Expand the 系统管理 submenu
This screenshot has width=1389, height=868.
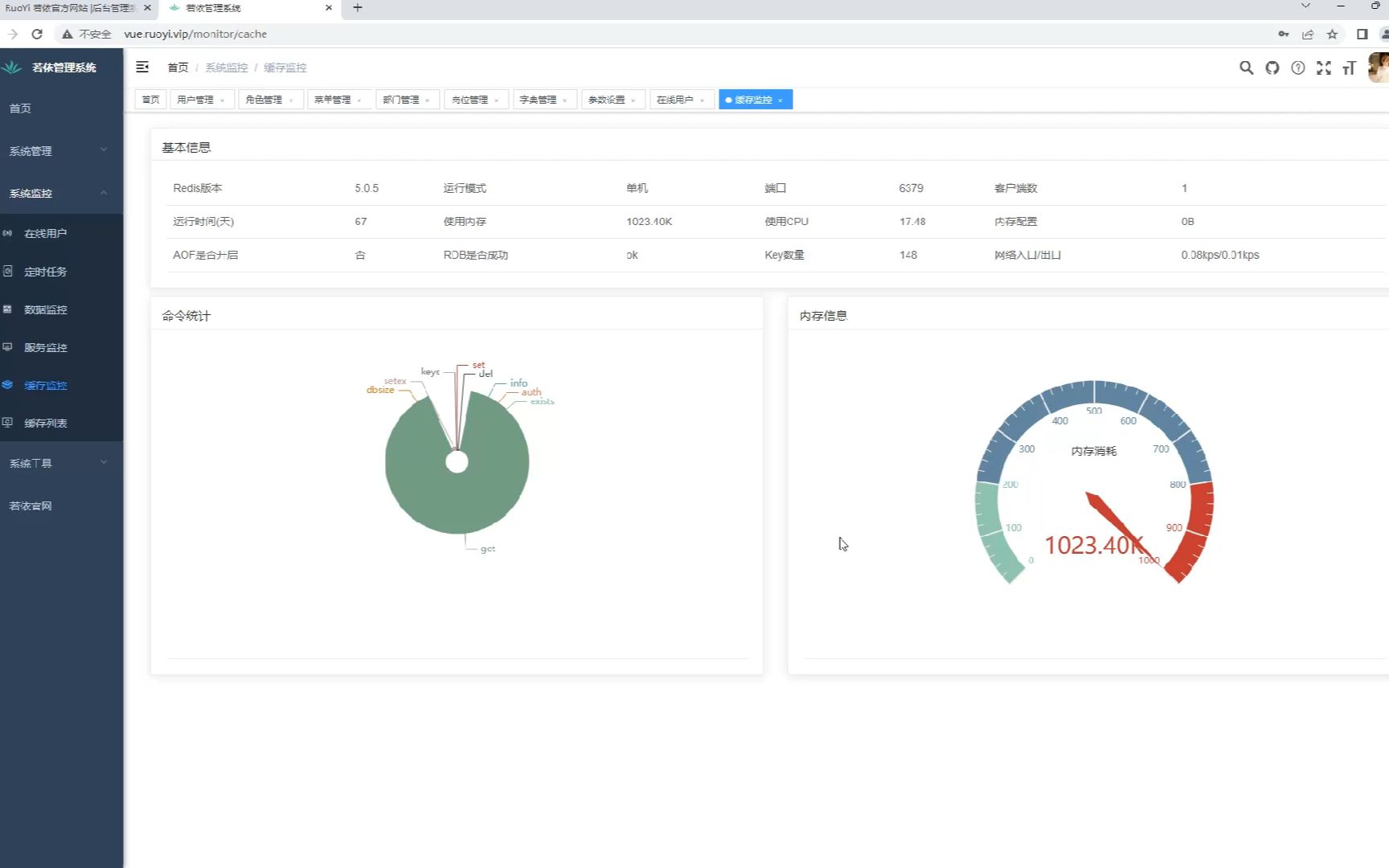point(62,150)
